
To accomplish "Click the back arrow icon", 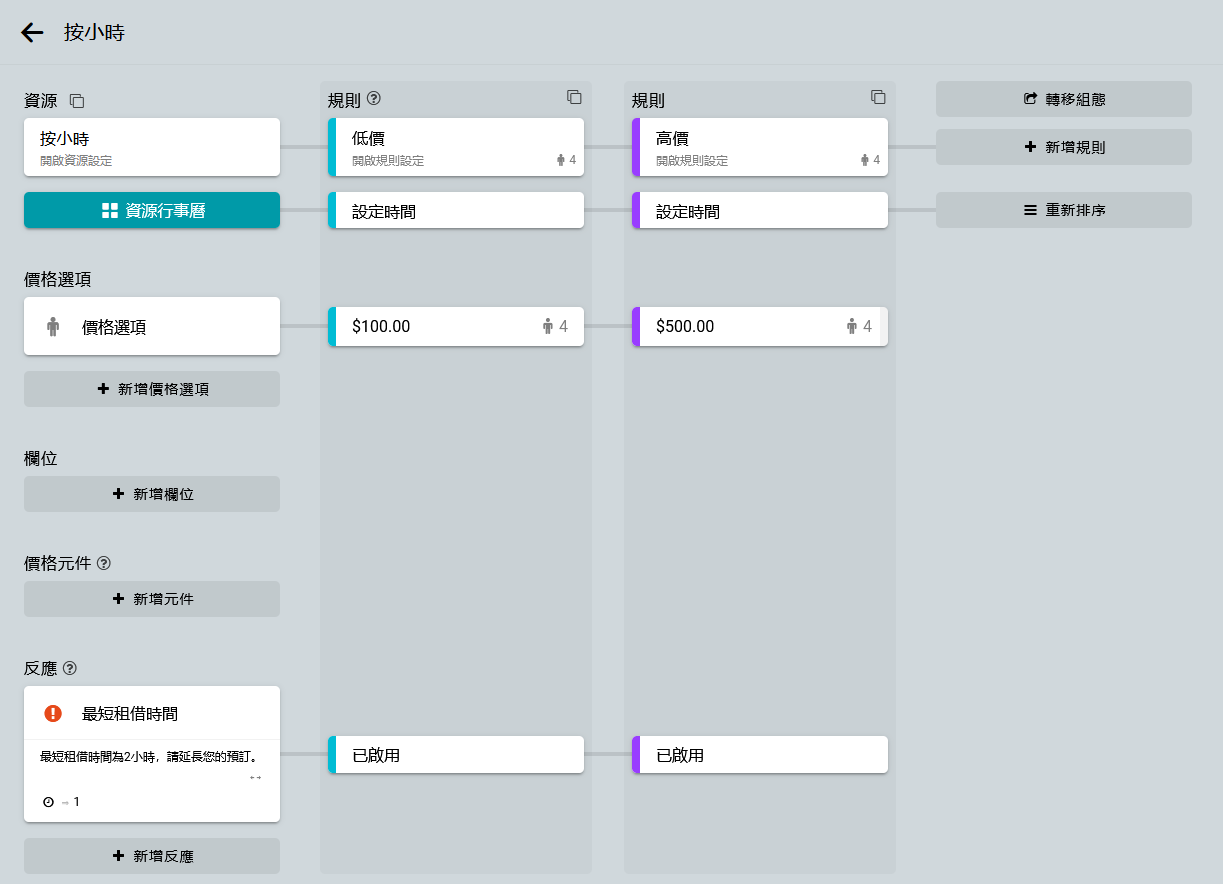I will tap(32, 33).
